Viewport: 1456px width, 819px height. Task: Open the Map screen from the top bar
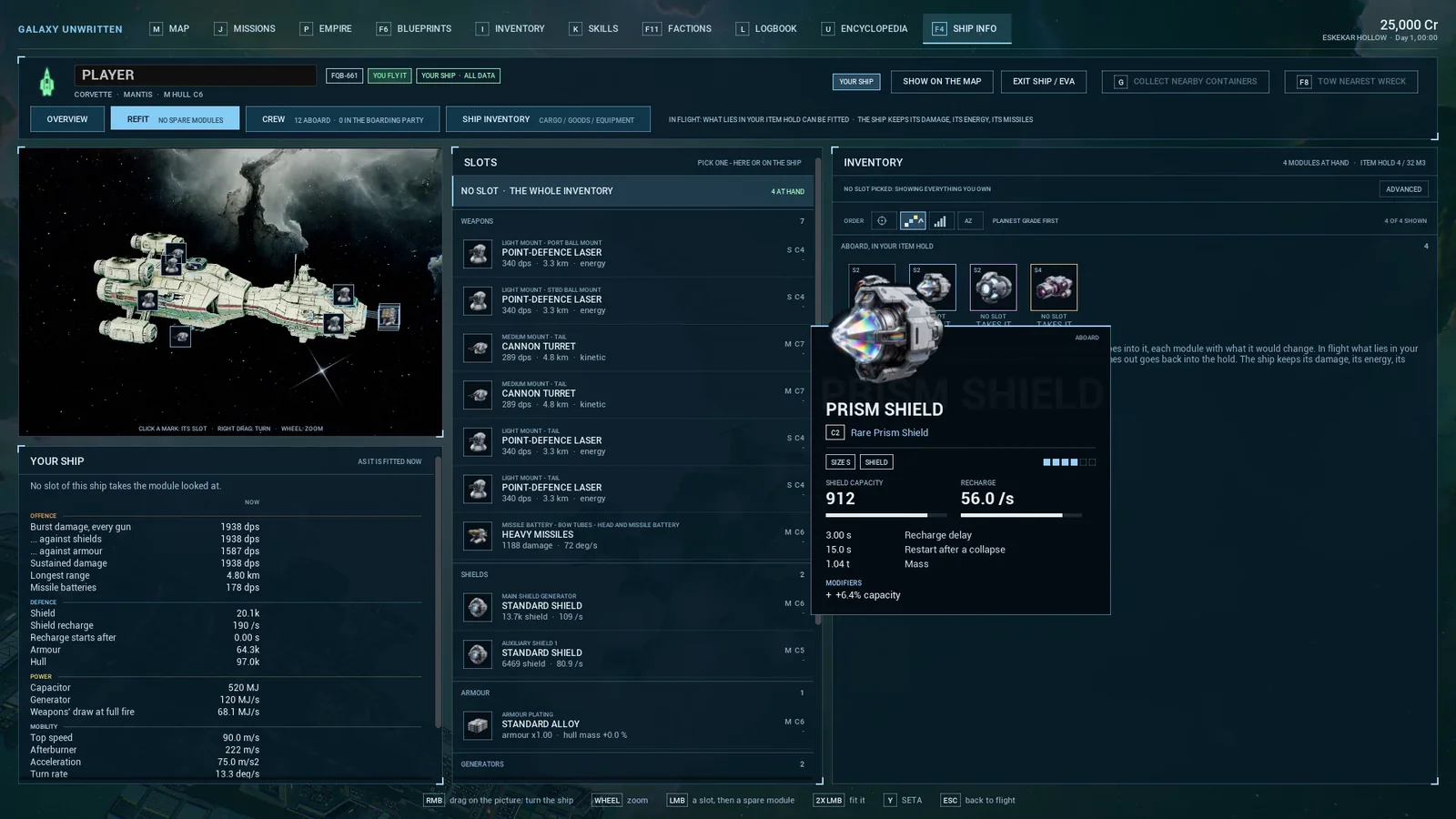point(170,29)
